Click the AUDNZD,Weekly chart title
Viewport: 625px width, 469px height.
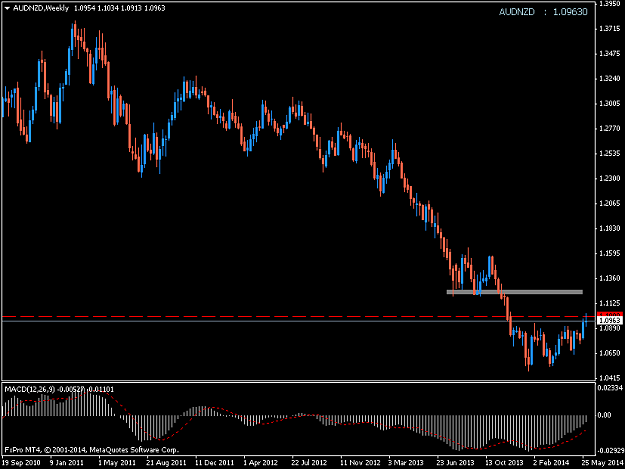point(41,8)
